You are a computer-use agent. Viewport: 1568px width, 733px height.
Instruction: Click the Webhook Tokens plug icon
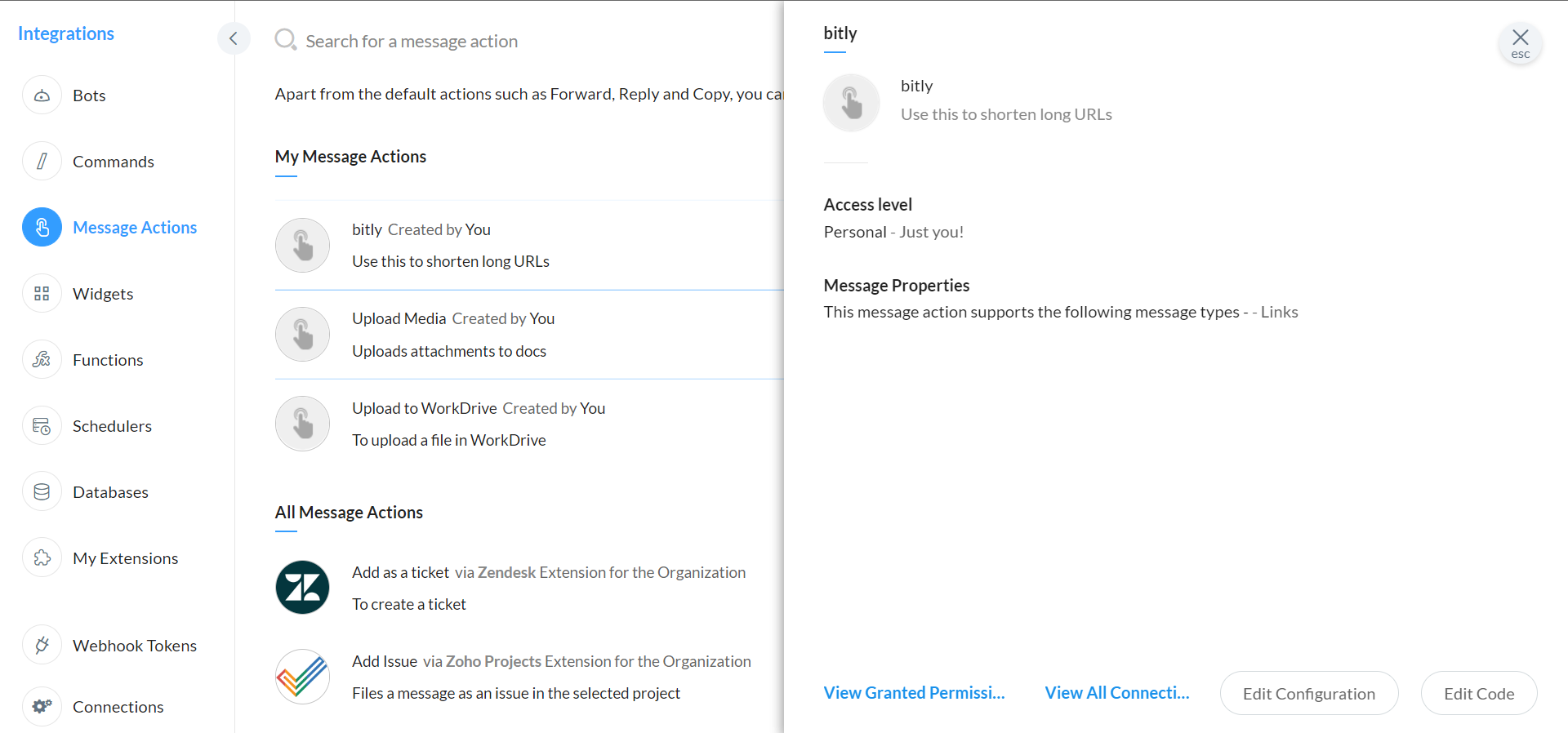coord(42,646)
